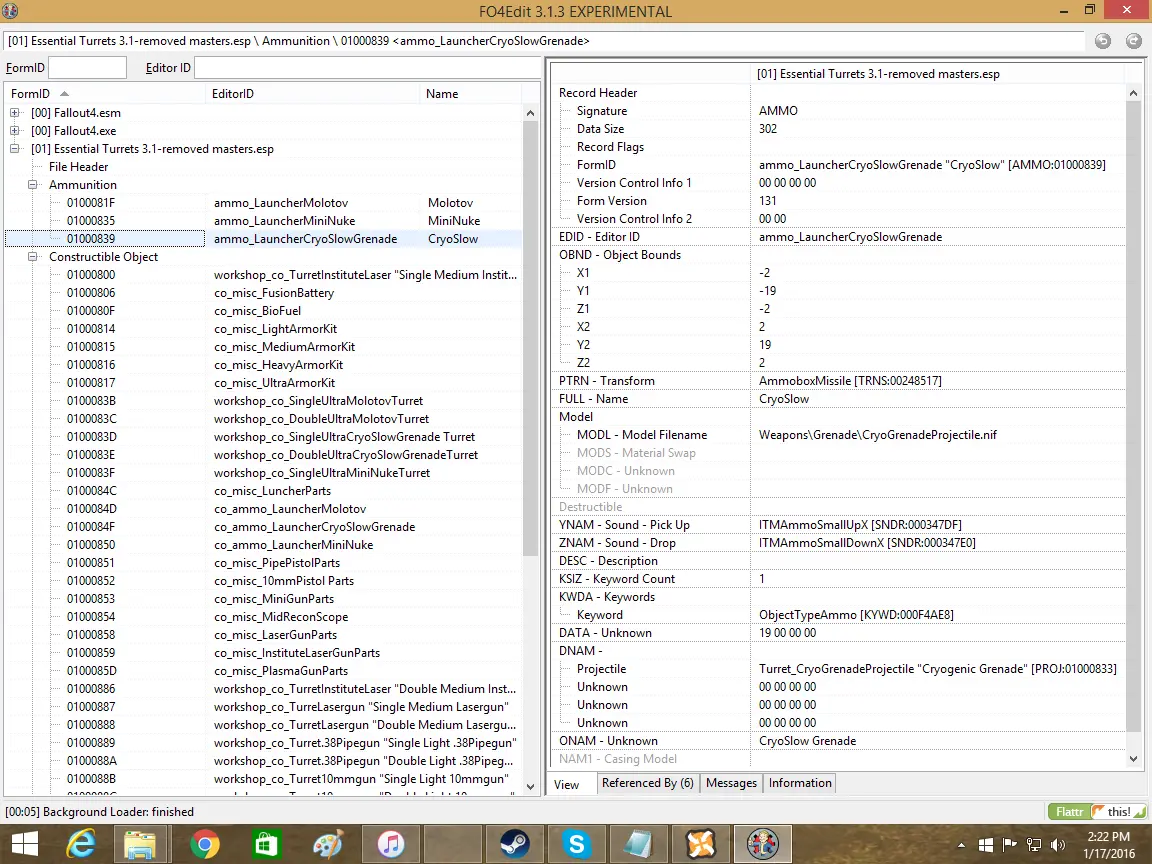Select record 01000835 ammo_LauncherMiniNuke
Image resolution: width=1152 pixels, height=864 pixels.
tap(263, 221)
